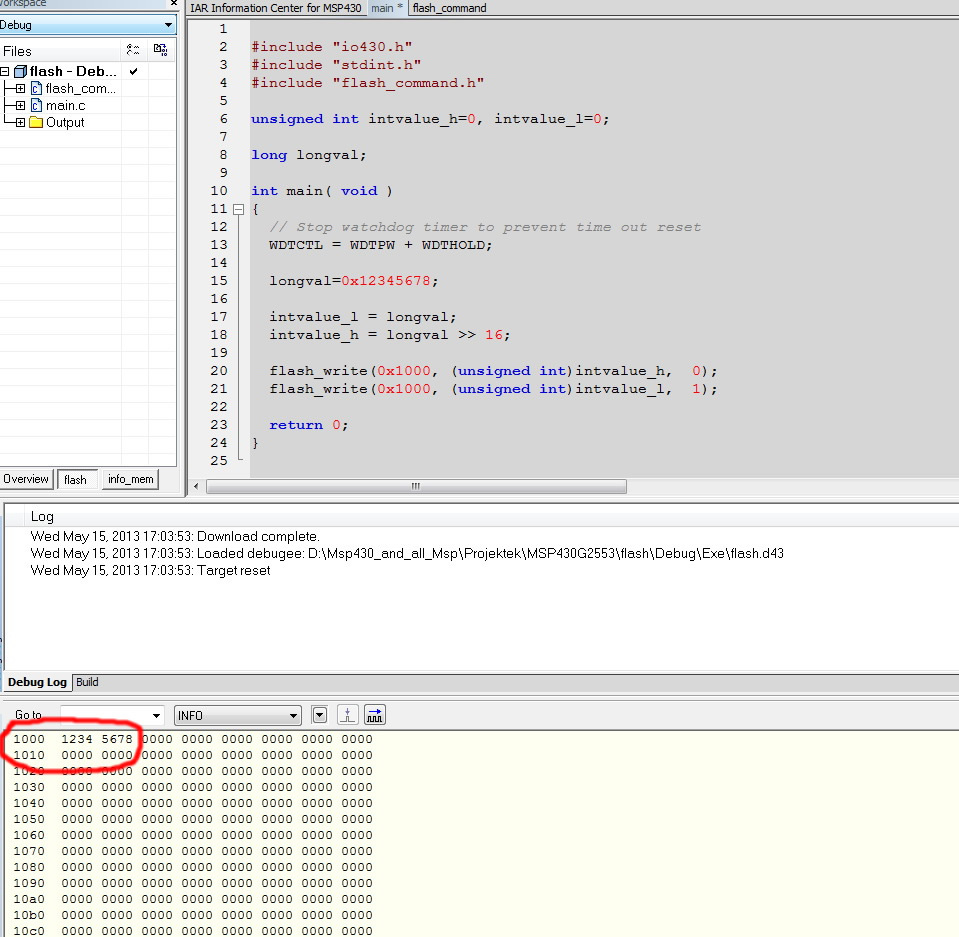Click the configuration column icon in Files header
This screenshot has height=937, width=959.
coord(133,50)
